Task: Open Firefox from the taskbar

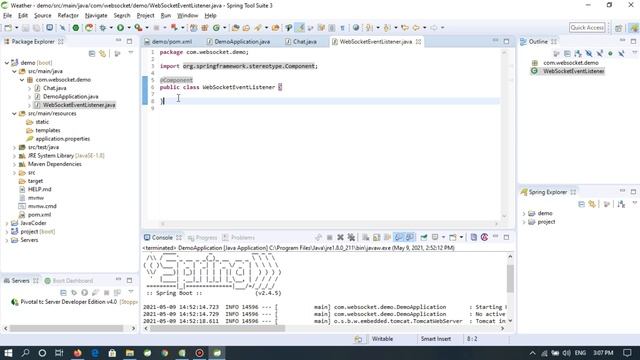Action: 77,353
